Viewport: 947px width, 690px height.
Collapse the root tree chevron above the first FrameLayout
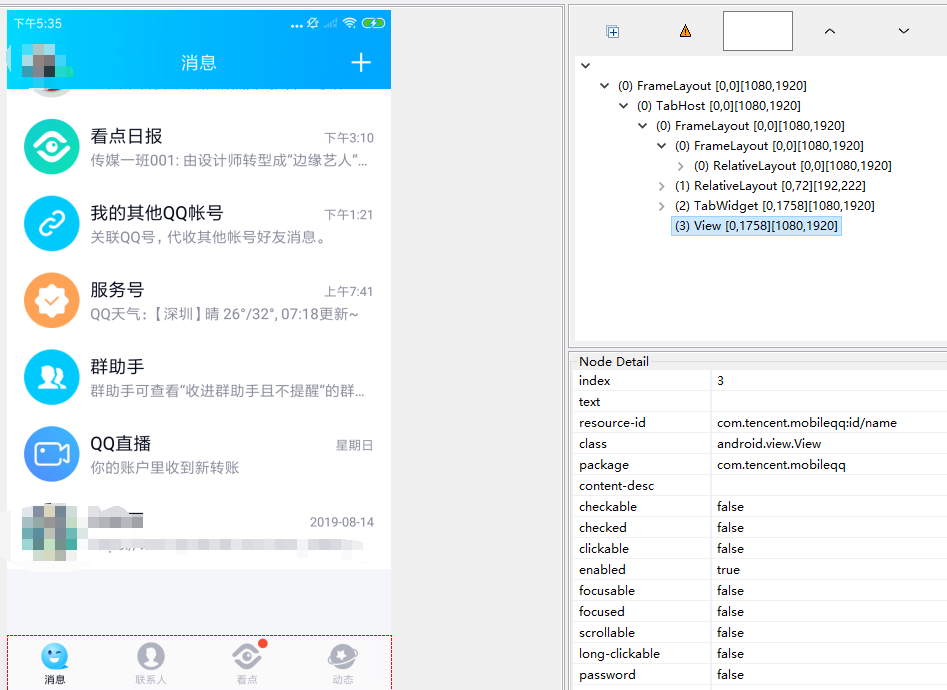[585, 65]
